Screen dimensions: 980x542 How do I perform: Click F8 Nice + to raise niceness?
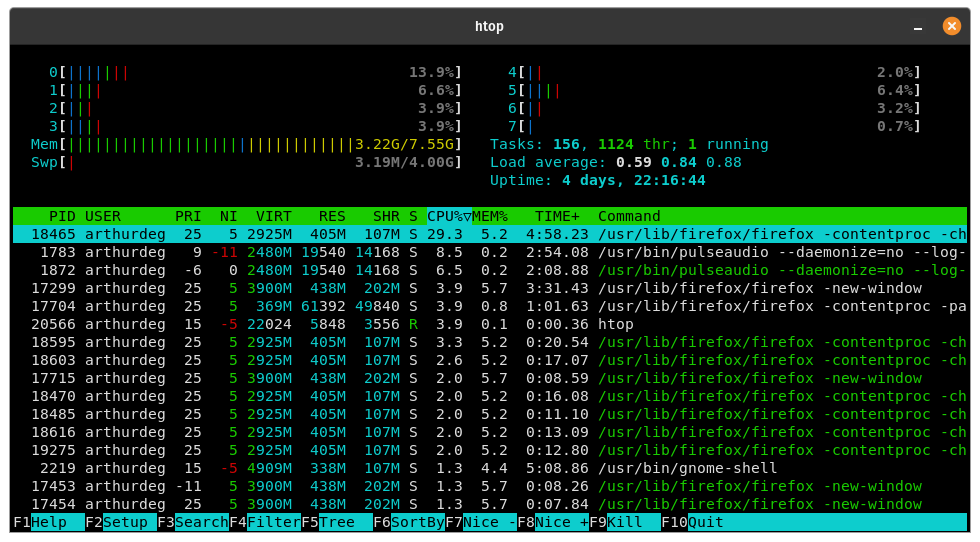coord(553,522)
